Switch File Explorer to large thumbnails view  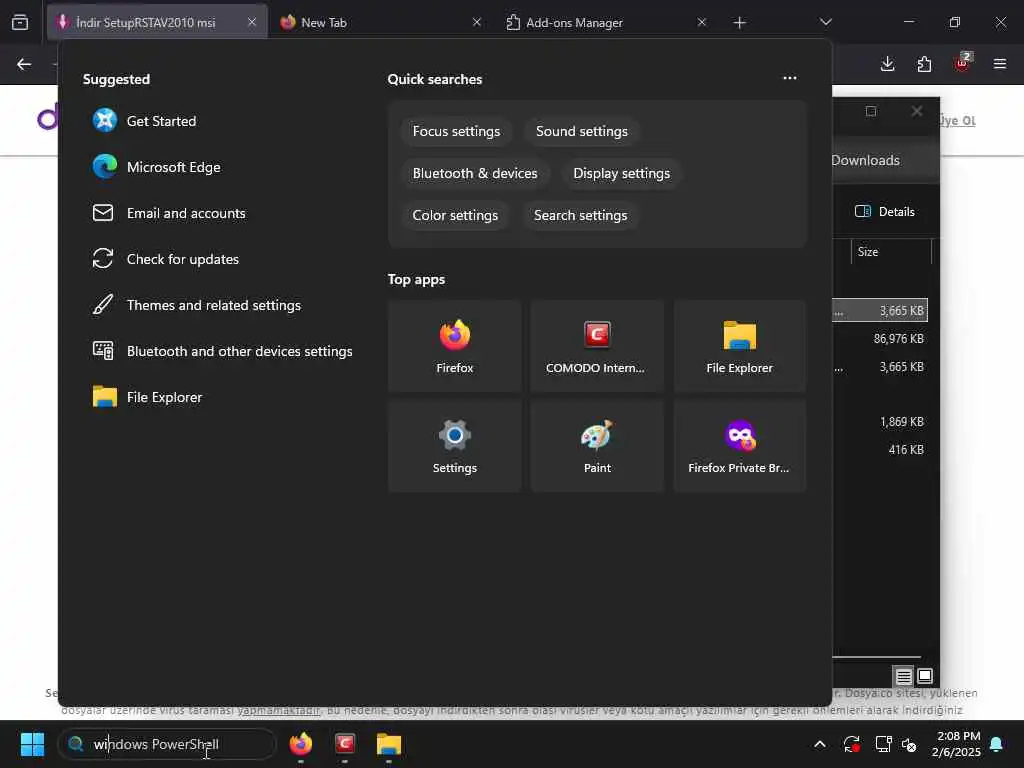pos(925,676)
